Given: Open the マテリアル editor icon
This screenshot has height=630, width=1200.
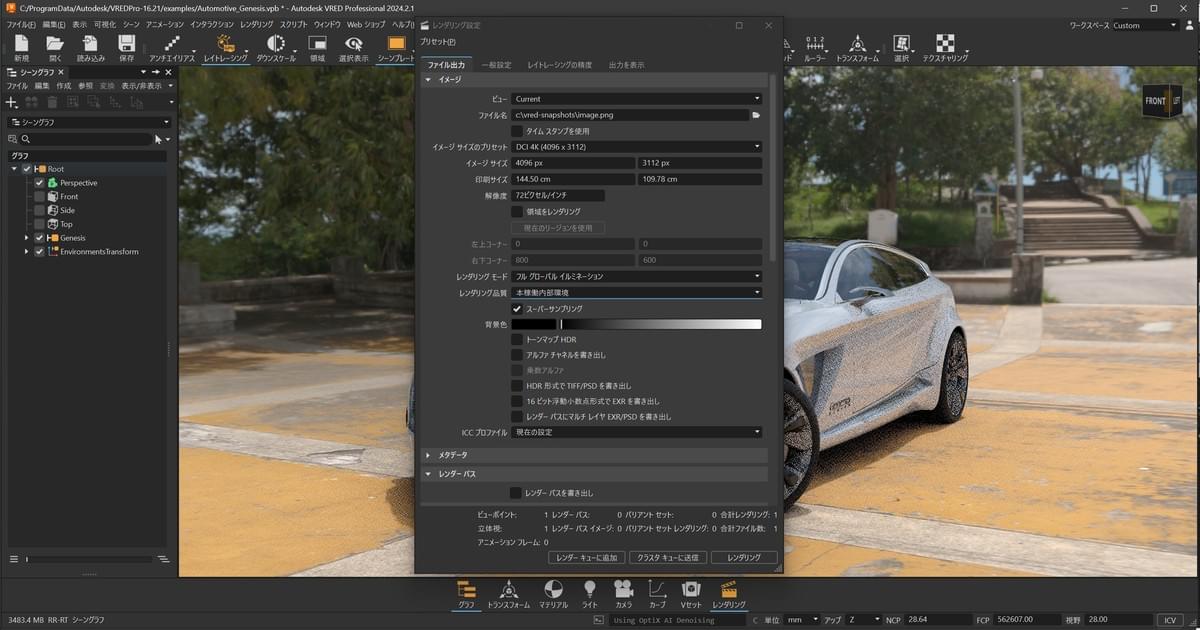Looking at the screenshot, I should (553, 589).
